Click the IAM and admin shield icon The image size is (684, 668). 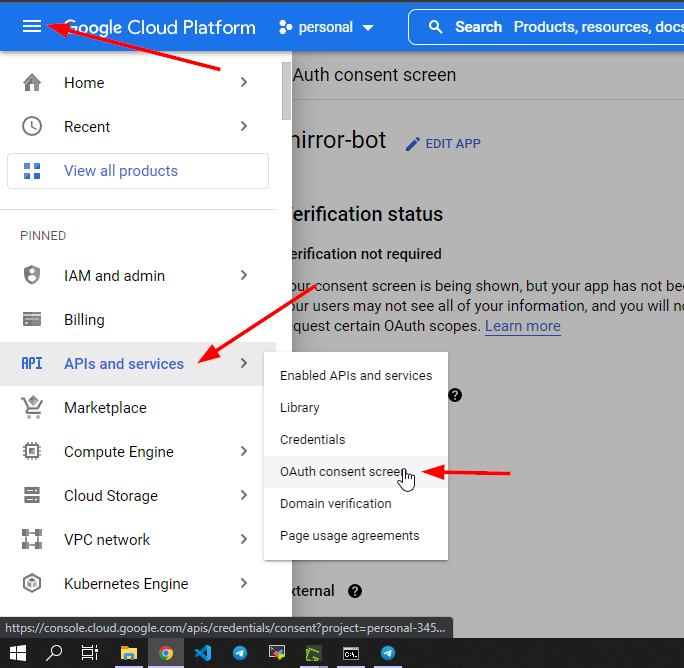[x=32, y=275]
